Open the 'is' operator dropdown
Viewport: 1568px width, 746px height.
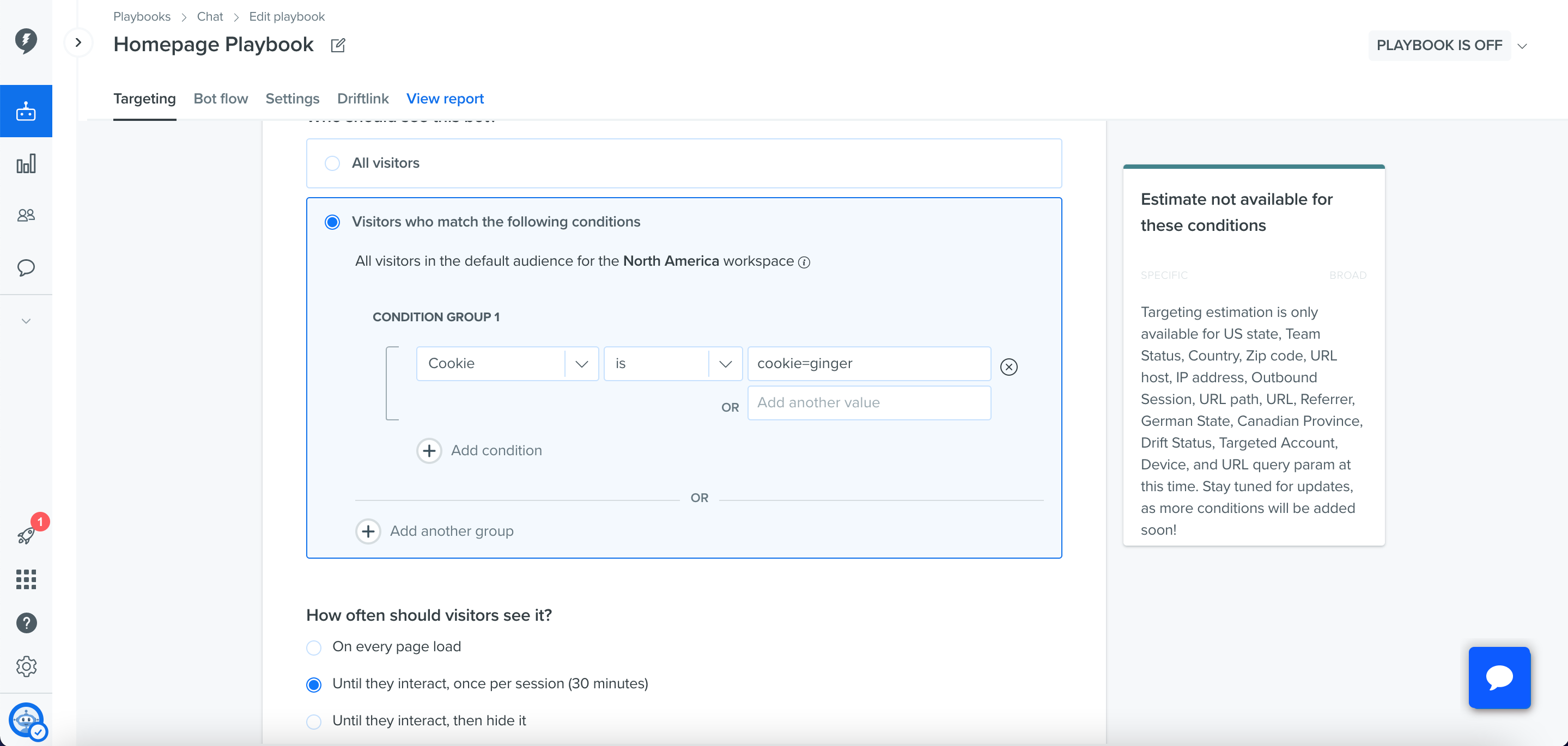click(673, 364)
